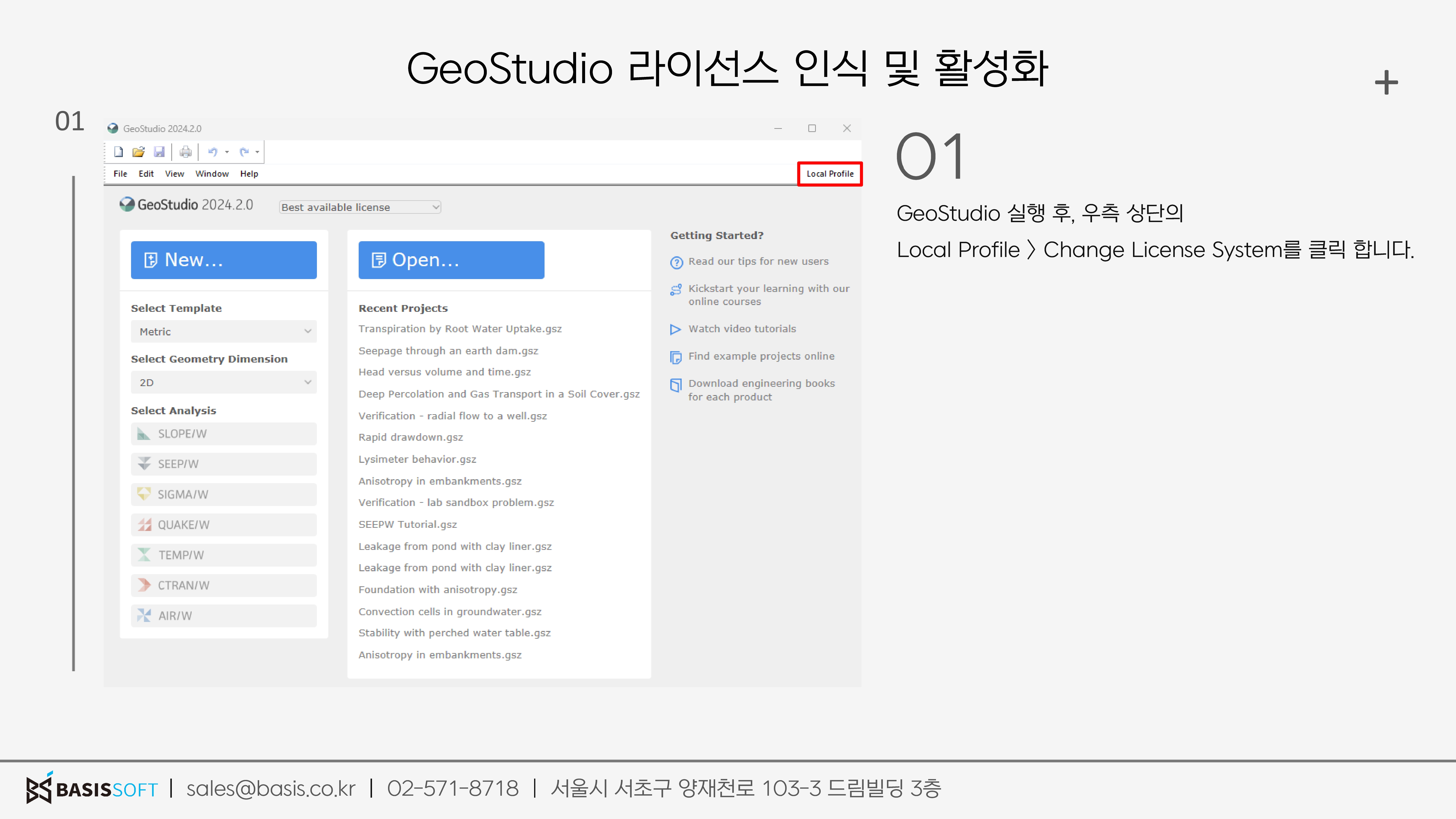This screenshot has width=1456, height=819.
Task: Click the Print toolbar icon
Action: (185, 152)
